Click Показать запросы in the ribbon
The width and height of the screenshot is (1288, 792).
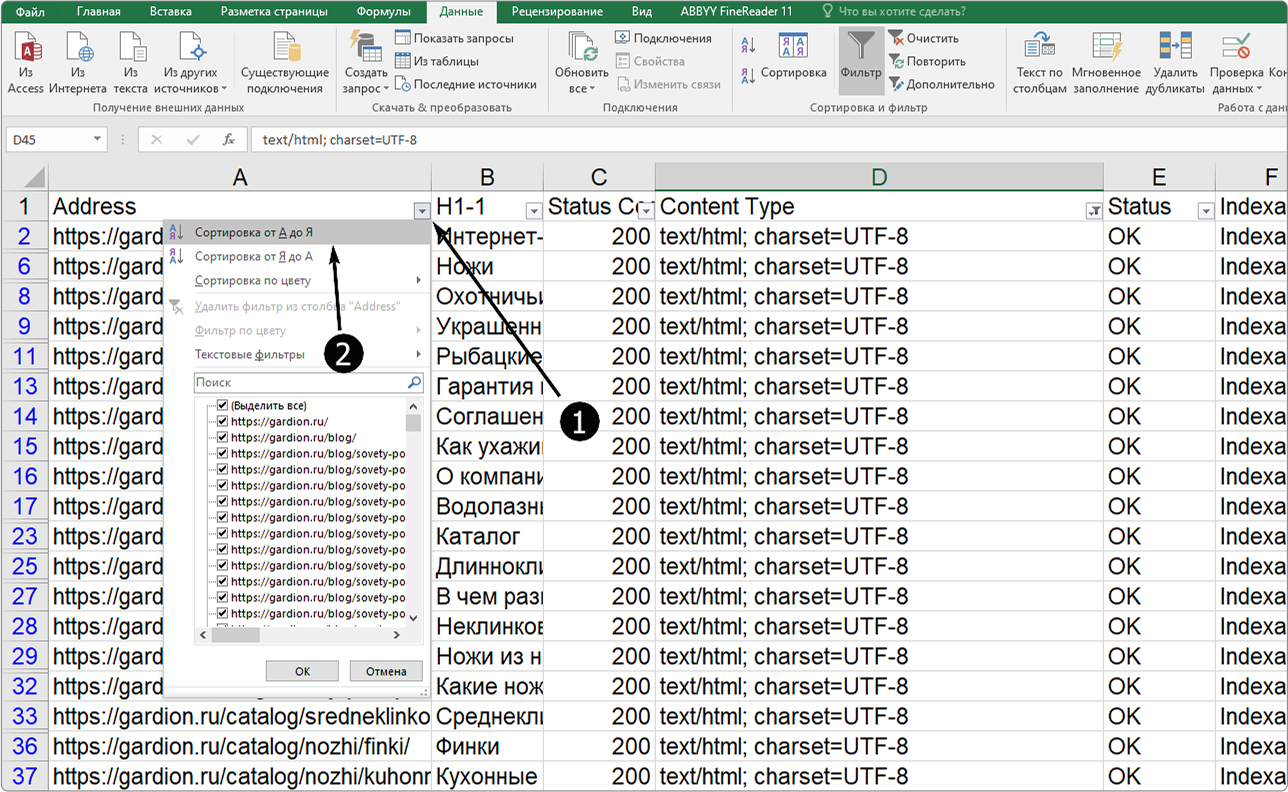(x=455, y=38)
